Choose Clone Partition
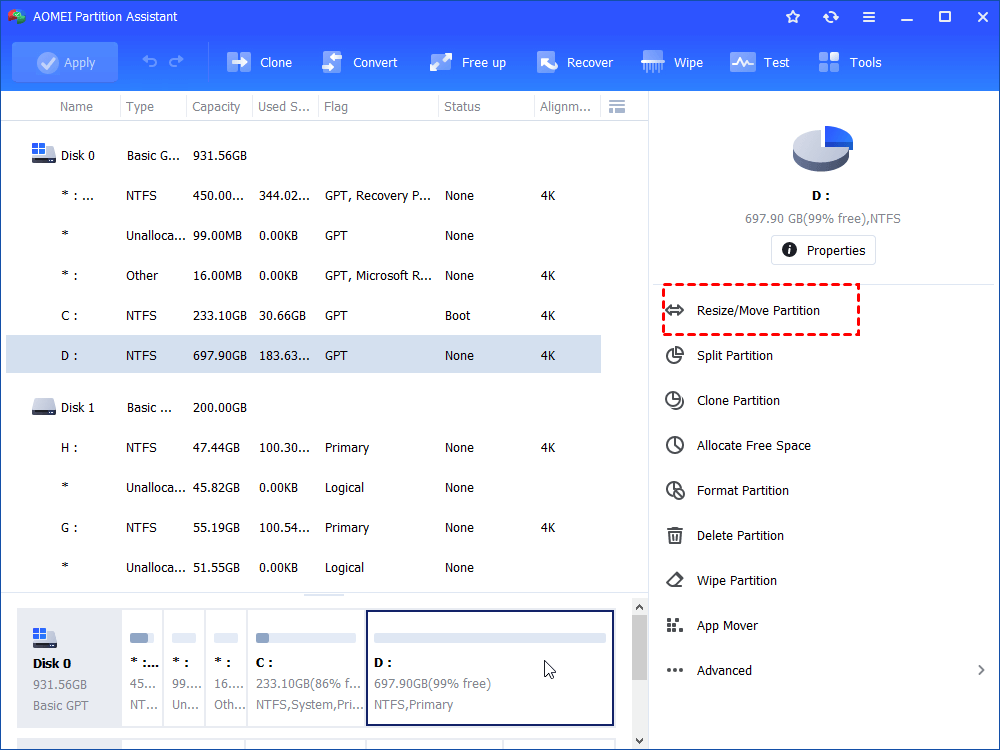This screenshot has height=750, width=1000. click(738, 401)
